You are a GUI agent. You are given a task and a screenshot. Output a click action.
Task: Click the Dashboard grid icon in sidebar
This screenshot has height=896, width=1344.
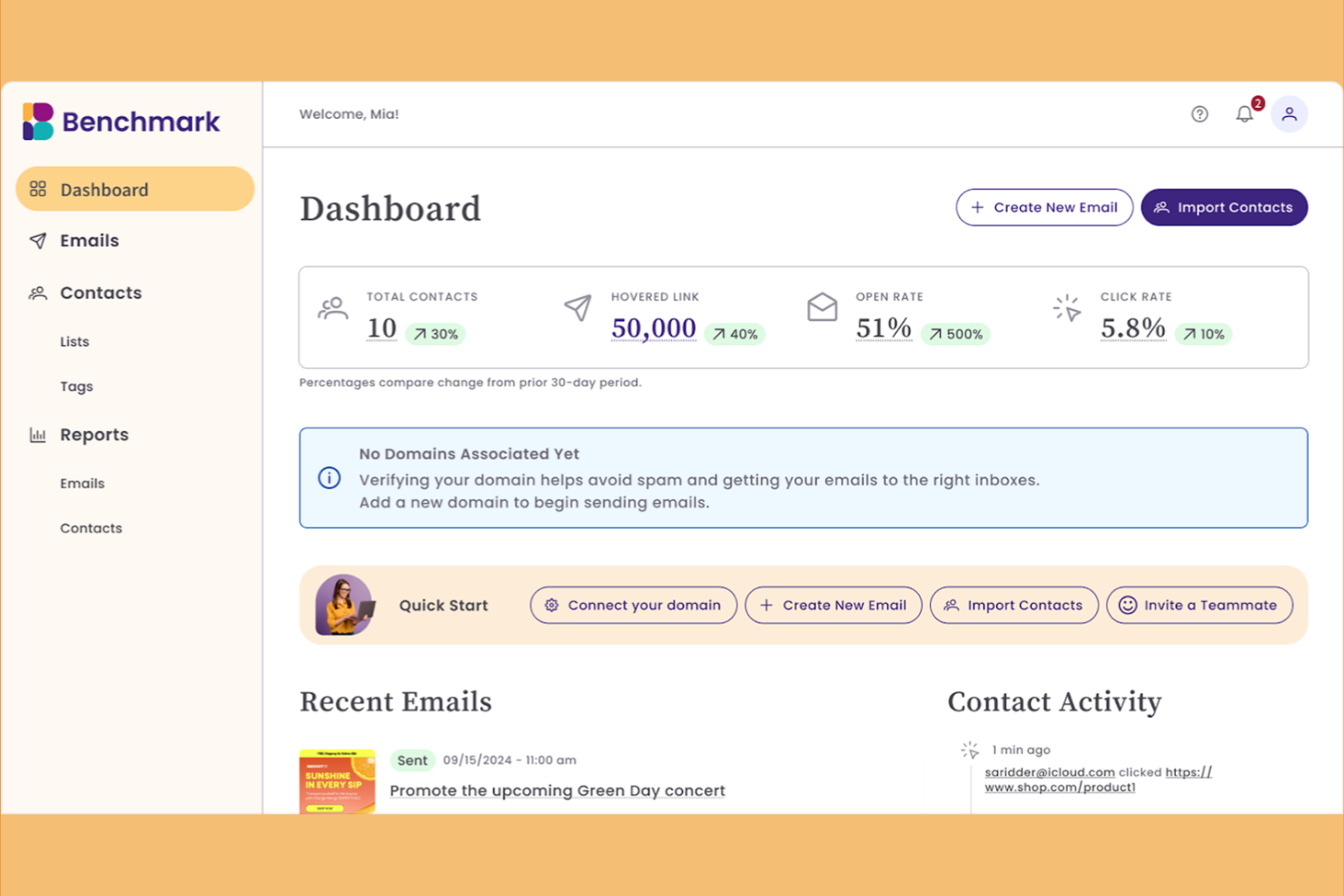point(37,189)
